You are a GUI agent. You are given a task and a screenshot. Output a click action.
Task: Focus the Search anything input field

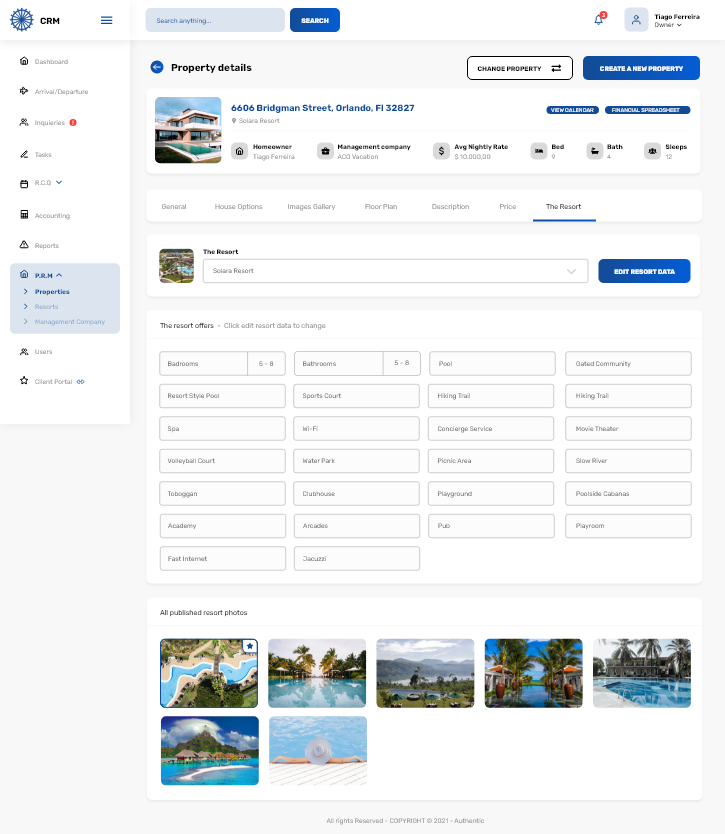[215, 20]
